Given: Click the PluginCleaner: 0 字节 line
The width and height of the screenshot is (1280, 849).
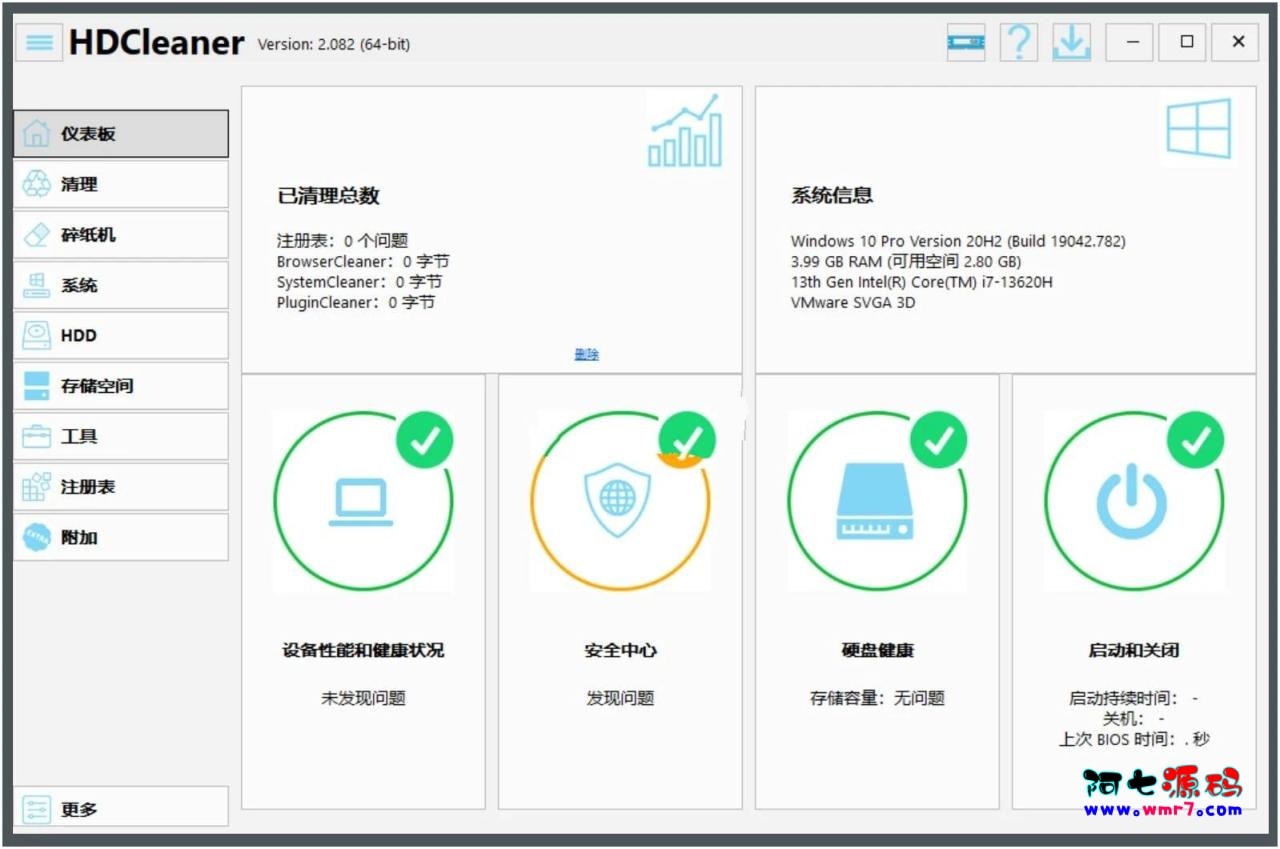Looking at the screenshot, I should click(x=356, y=302).
